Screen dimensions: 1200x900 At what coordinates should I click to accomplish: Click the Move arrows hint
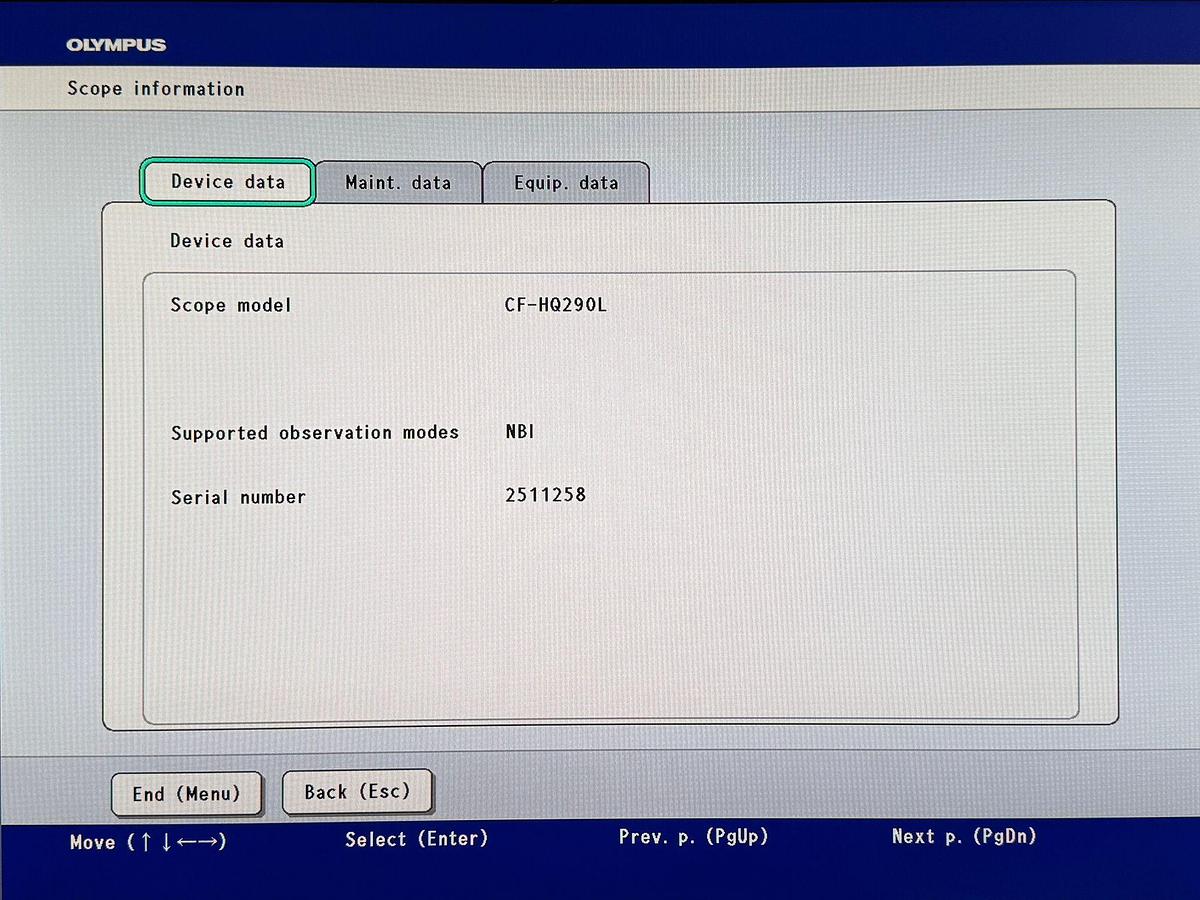tap(148, 842)
